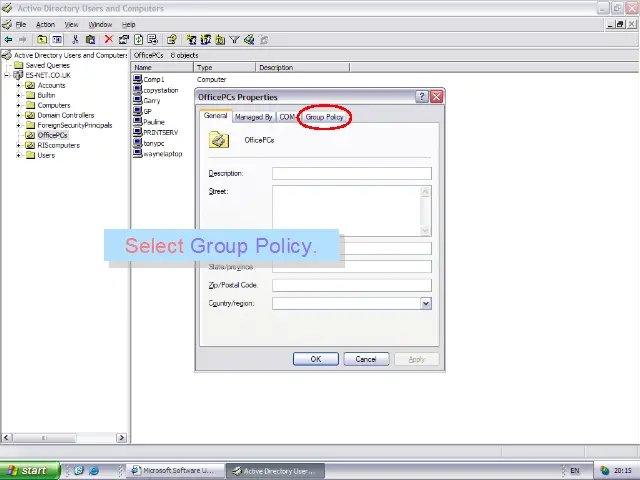The image size is (640, 480).
Task: Expand the Users tree node
Action: 18,155
